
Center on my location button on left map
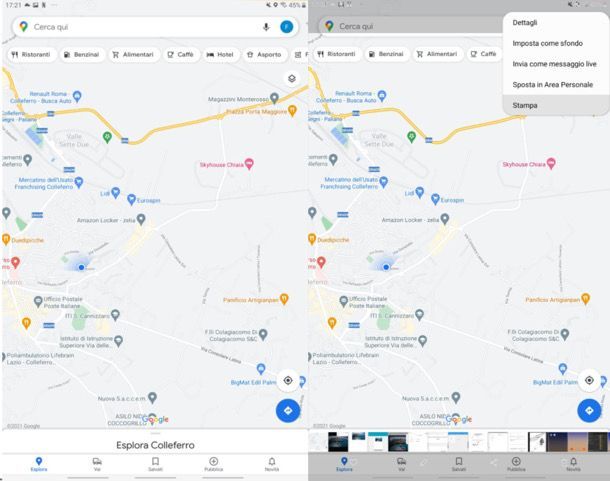[x=288, y=380]
